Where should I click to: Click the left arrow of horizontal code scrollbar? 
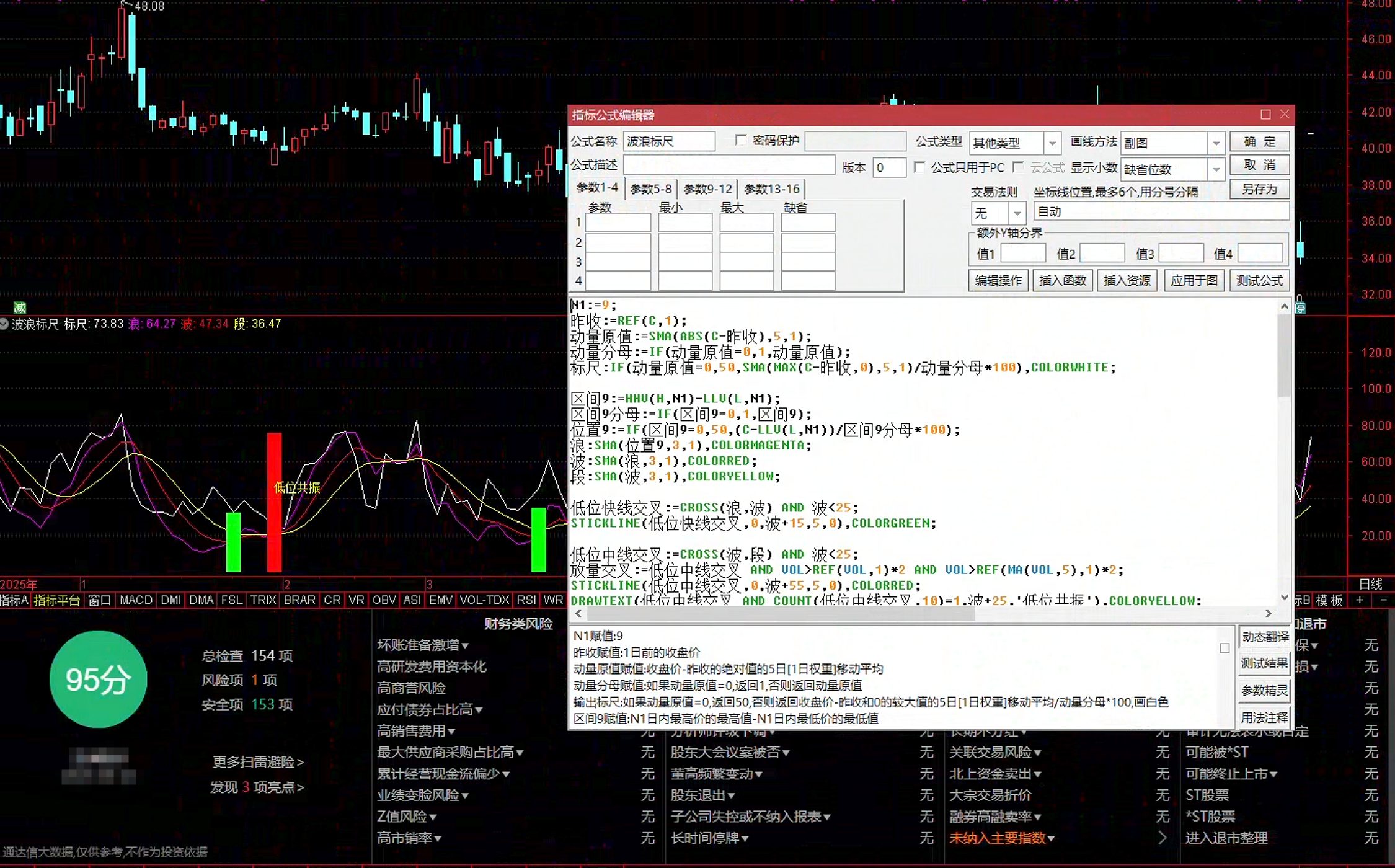tap(578, 613)
